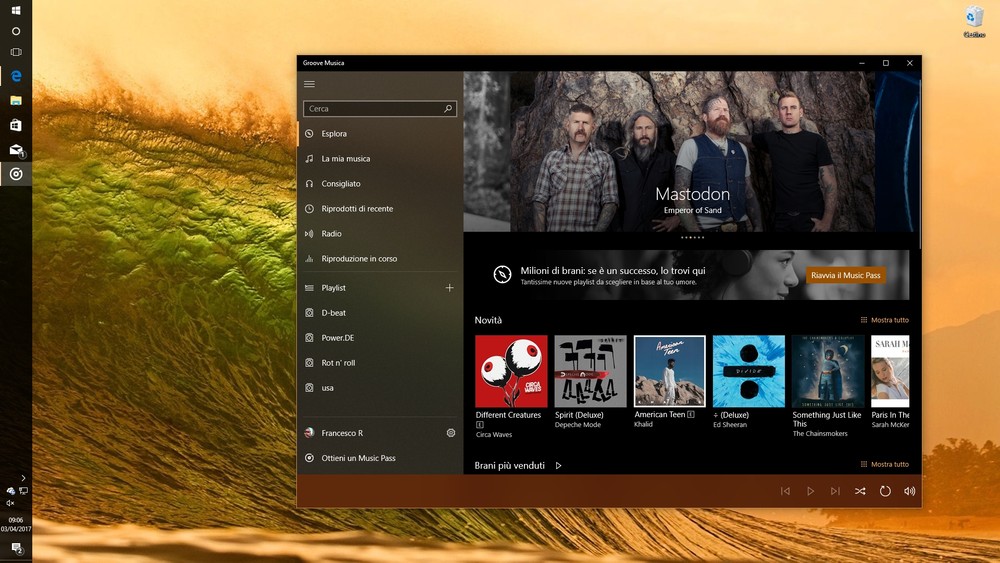Click Riavvia il Music Pass button
Viewport: 1000px width, 563px height.
(x=845, y=275)
